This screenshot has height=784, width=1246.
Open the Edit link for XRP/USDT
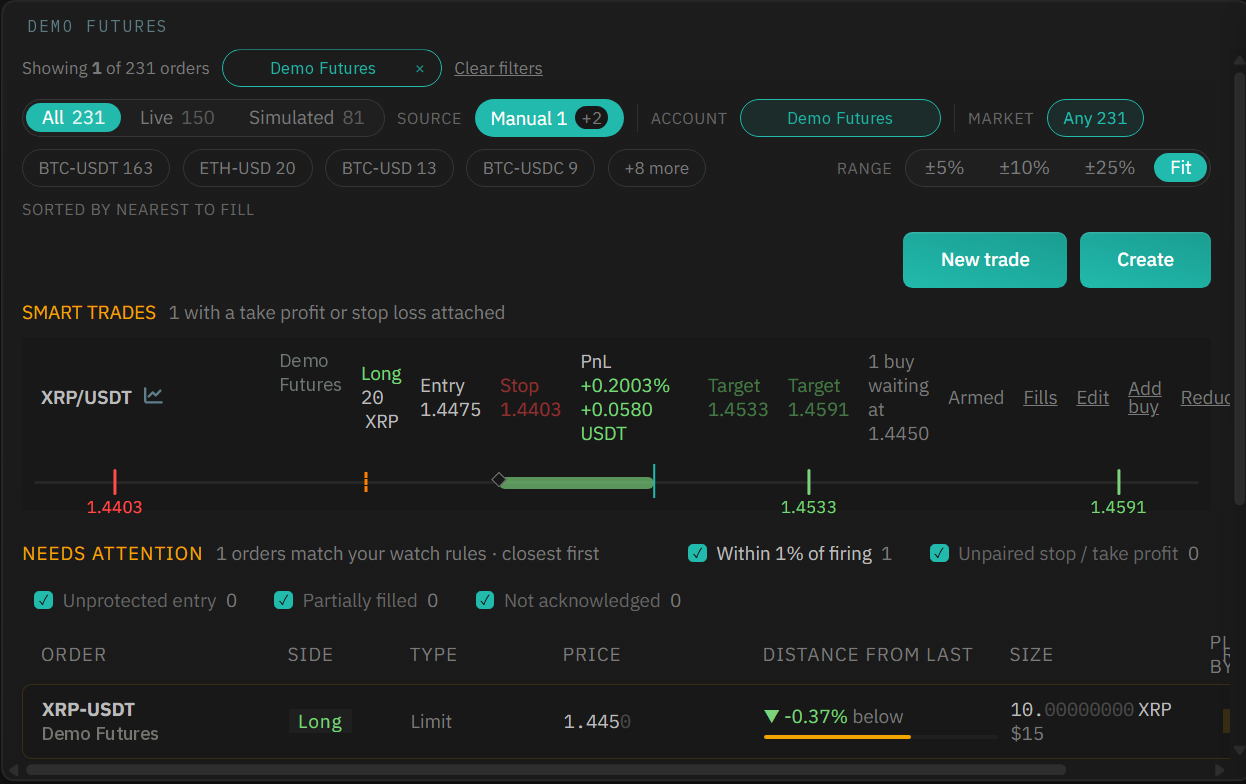(1092, 397)
